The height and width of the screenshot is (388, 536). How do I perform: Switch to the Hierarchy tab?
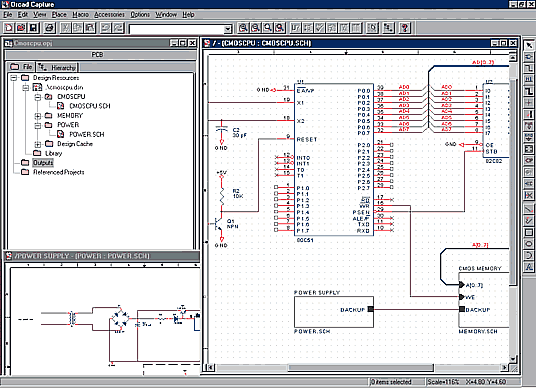point(57,67)
